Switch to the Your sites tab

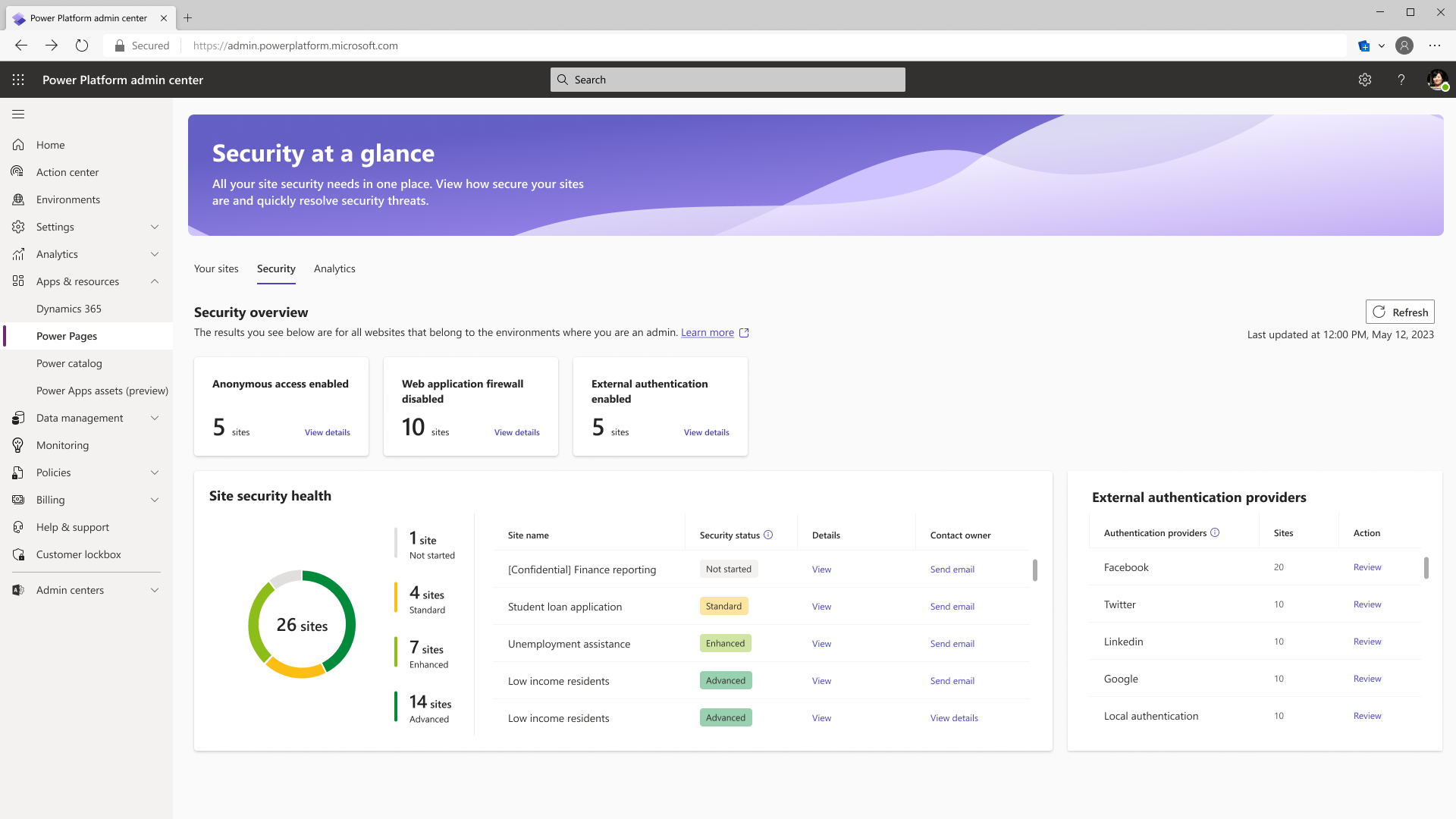[216, 268]
